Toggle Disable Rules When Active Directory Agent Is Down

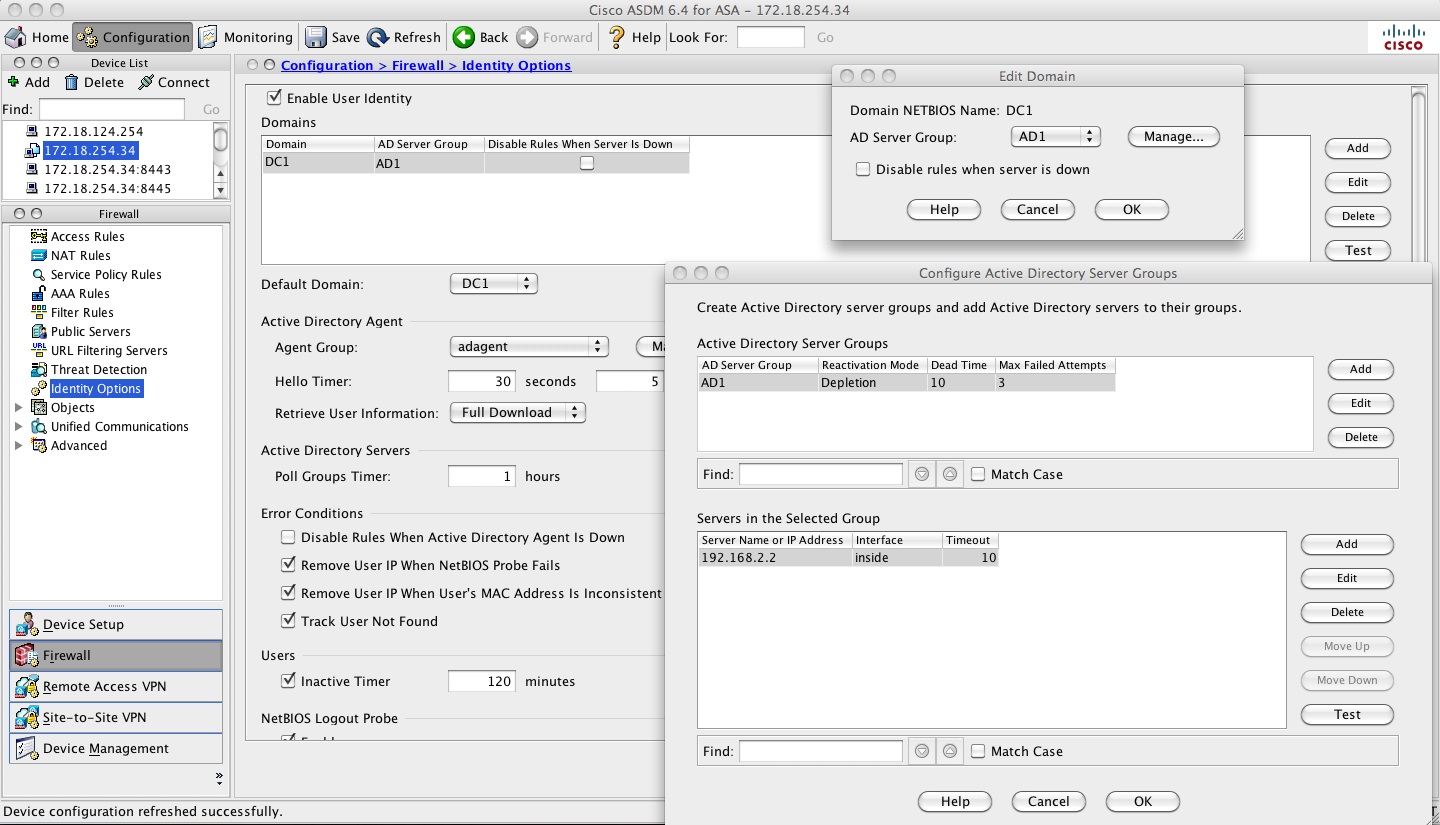tap(288, 538)
